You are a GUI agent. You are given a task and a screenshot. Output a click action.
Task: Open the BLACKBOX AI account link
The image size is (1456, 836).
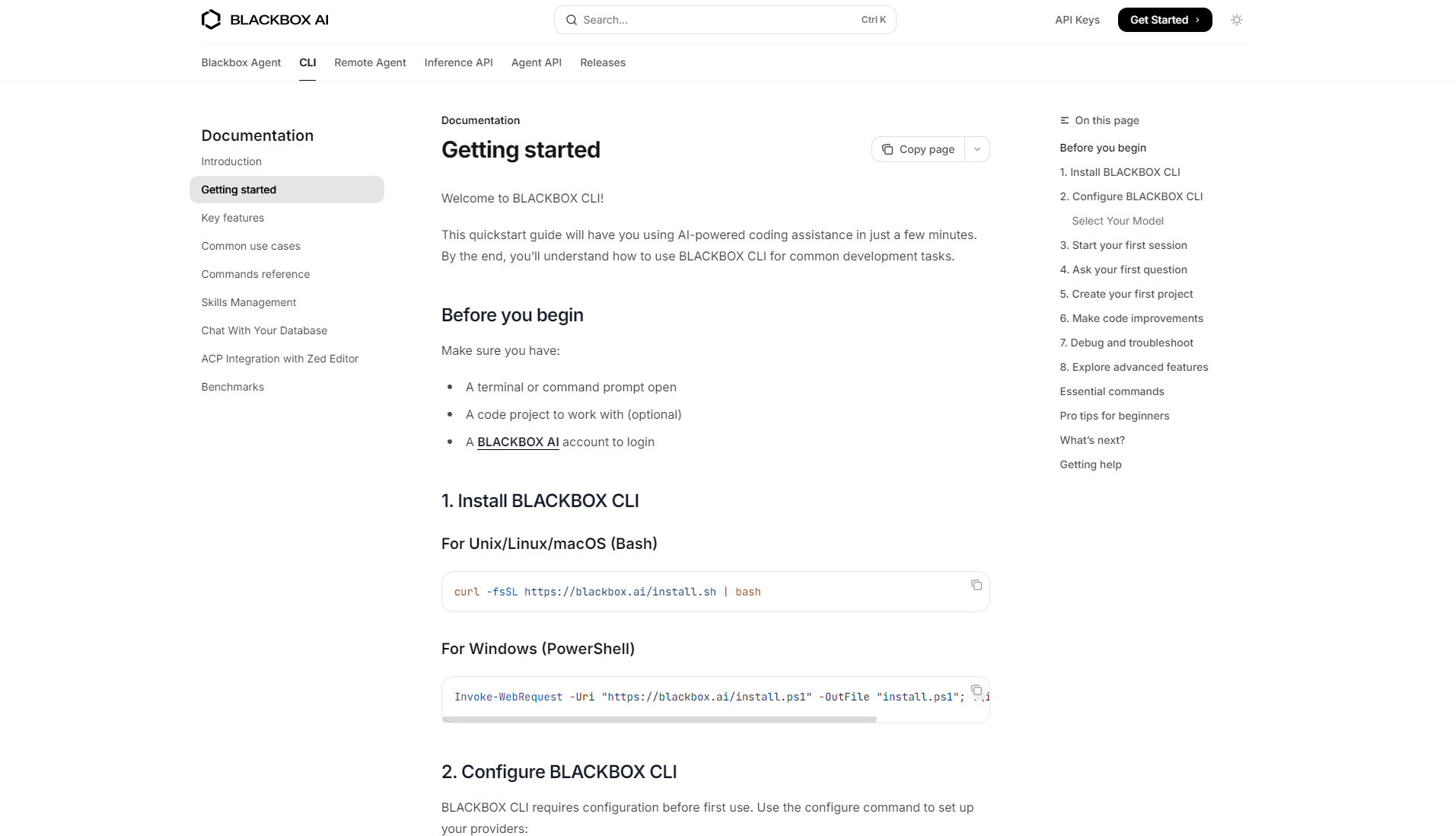(518, 442)
